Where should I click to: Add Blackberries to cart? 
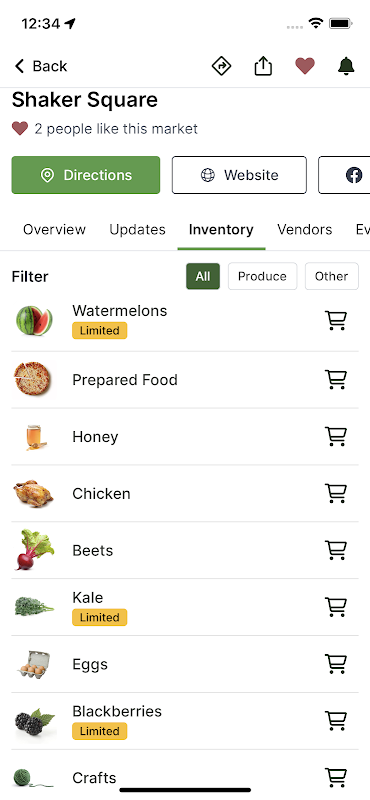pos(336,720)
